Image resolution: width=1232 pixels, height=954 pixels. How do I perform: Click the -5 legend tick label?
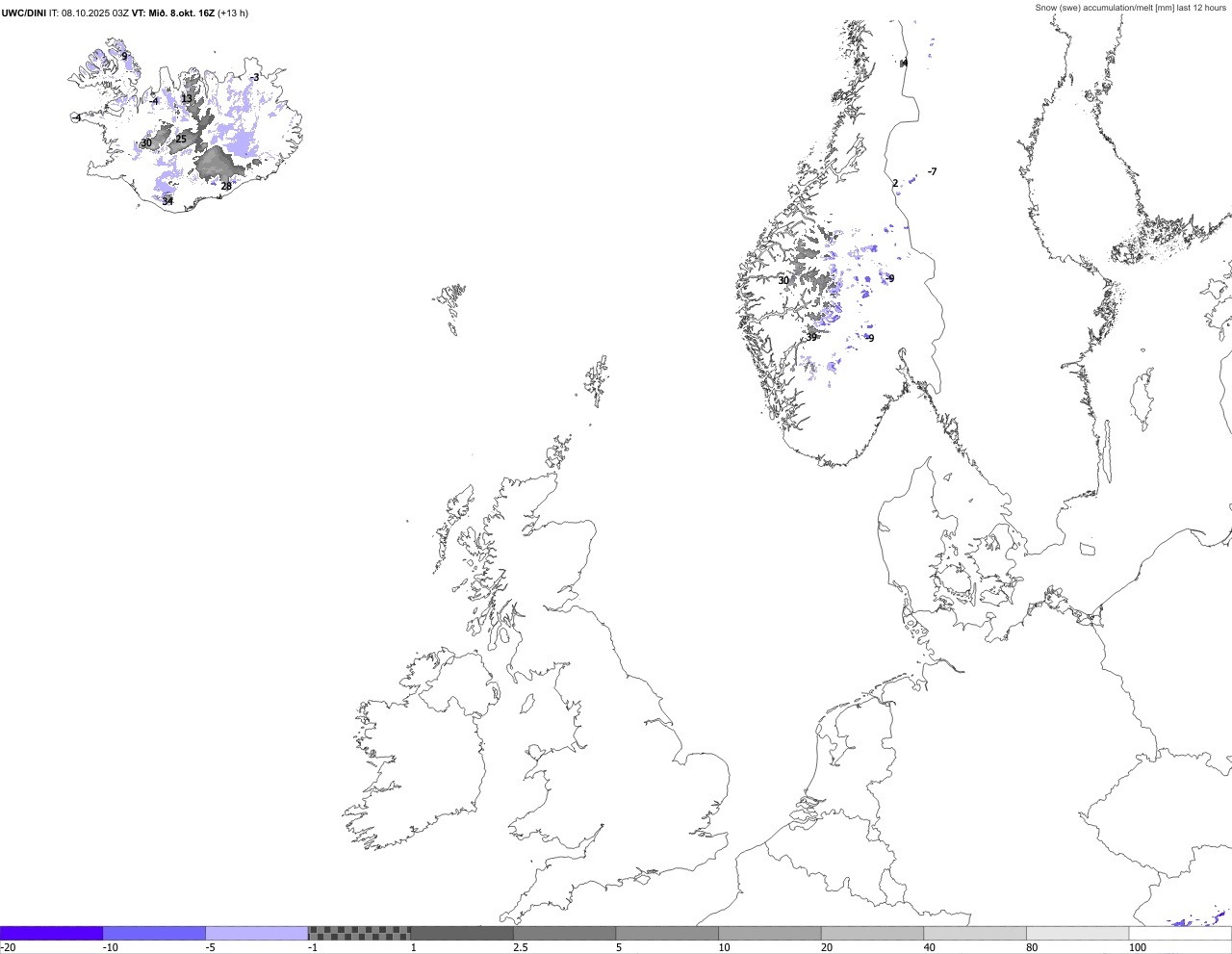point(212,947)
